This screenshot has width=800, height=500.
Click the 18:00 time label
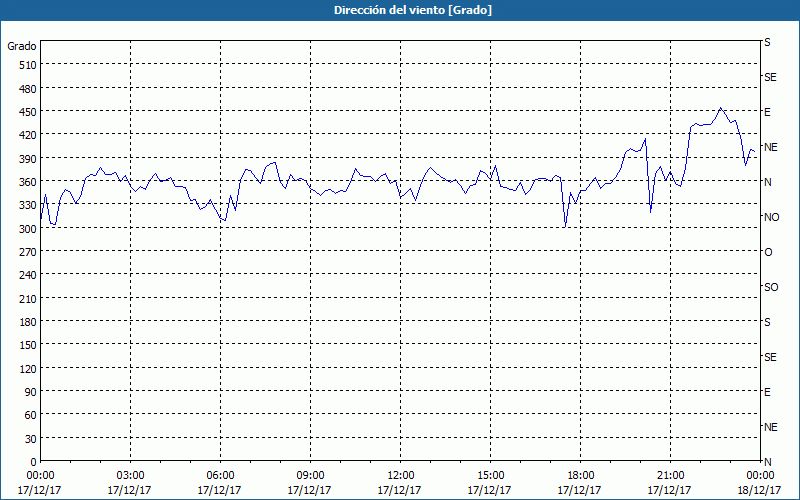pos(580,476)
